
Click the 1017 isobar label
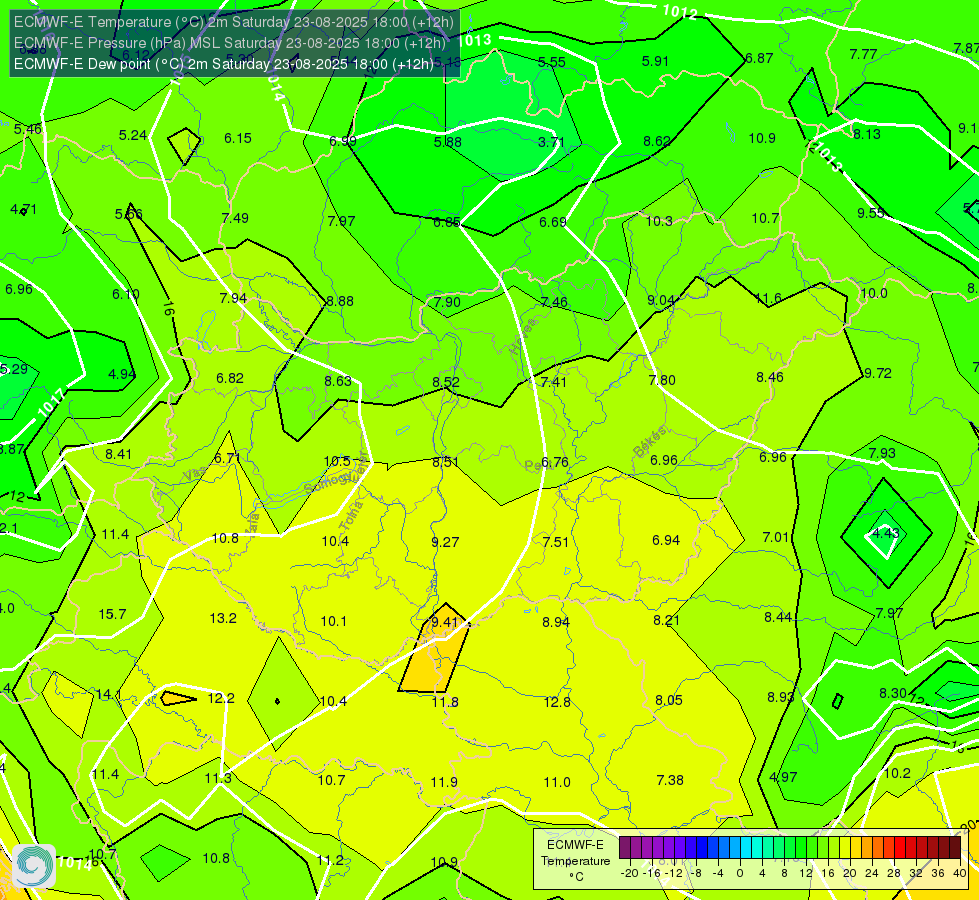(51, 404)
